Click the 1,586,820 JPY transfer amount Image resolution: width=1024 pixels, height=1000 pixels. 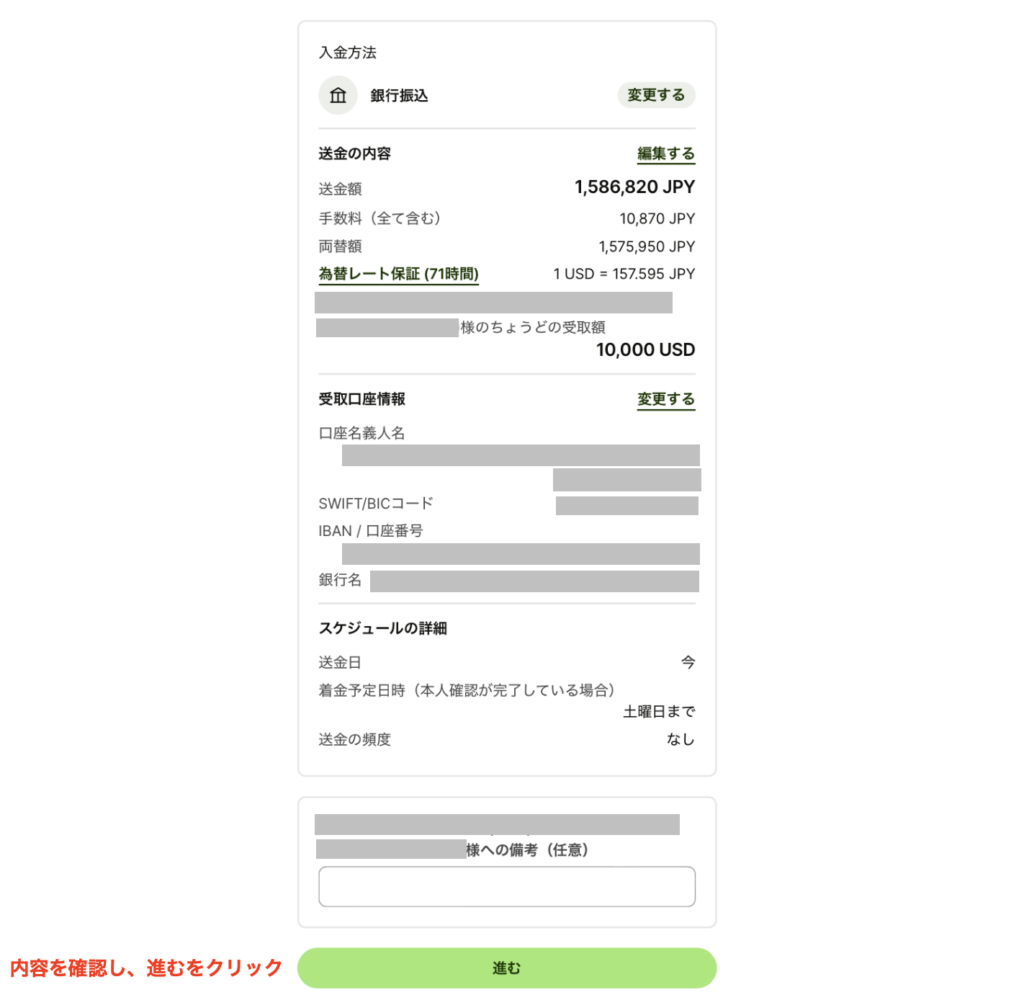[634, 187]
